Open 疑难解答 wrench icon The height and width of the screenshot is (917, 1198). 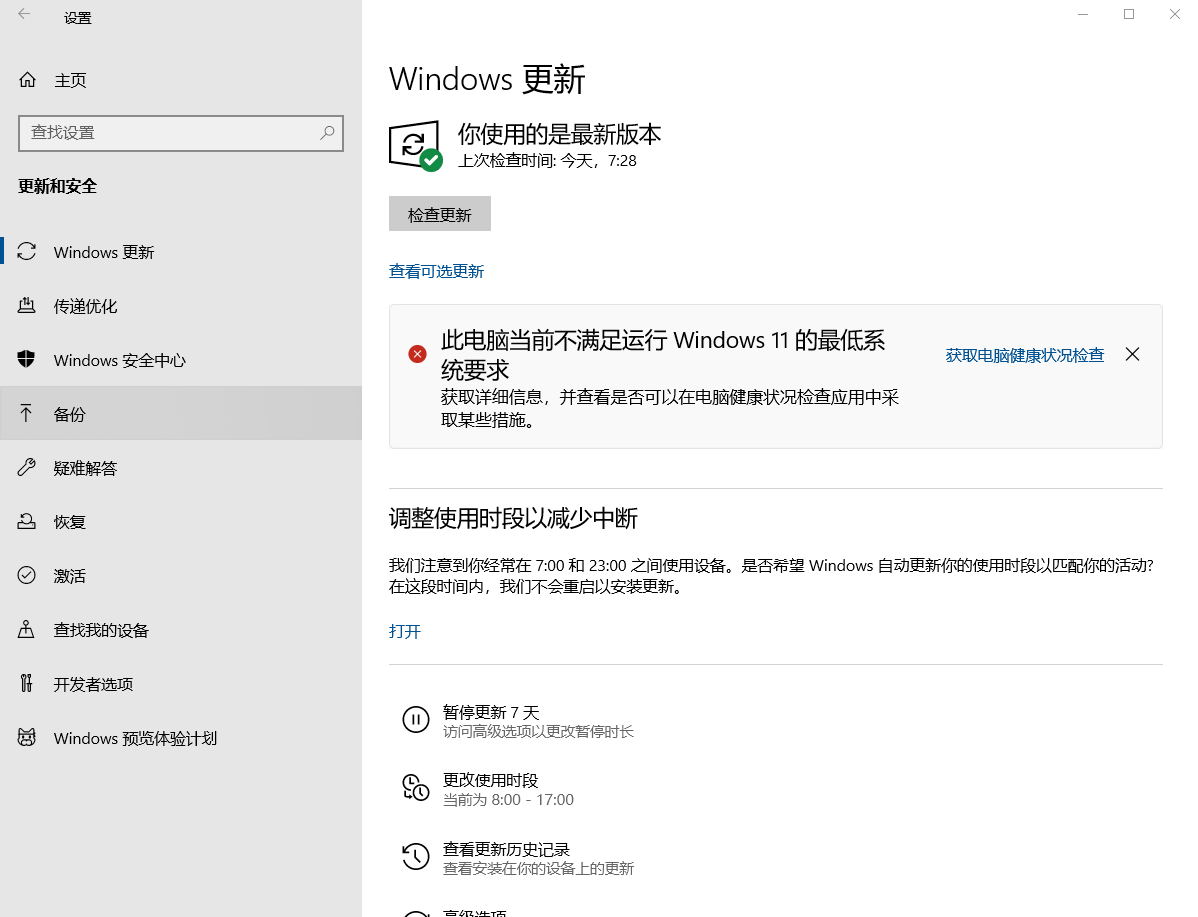pos(27,468)
